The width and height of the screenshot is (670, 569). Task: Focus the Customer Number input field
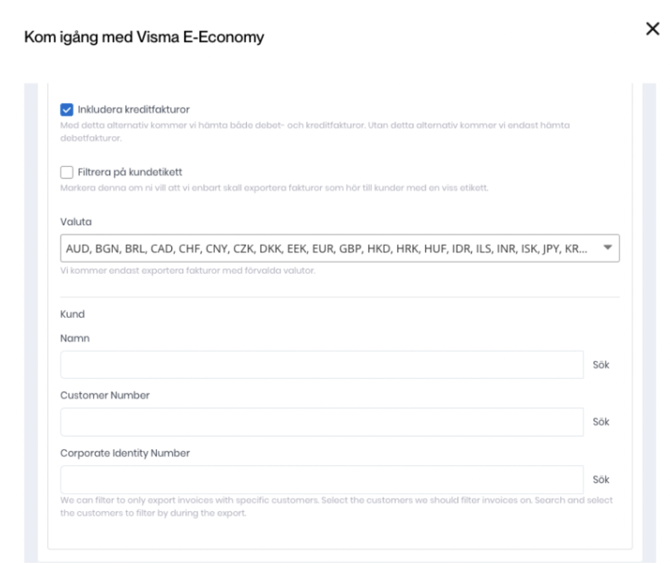tap(321, 422)
